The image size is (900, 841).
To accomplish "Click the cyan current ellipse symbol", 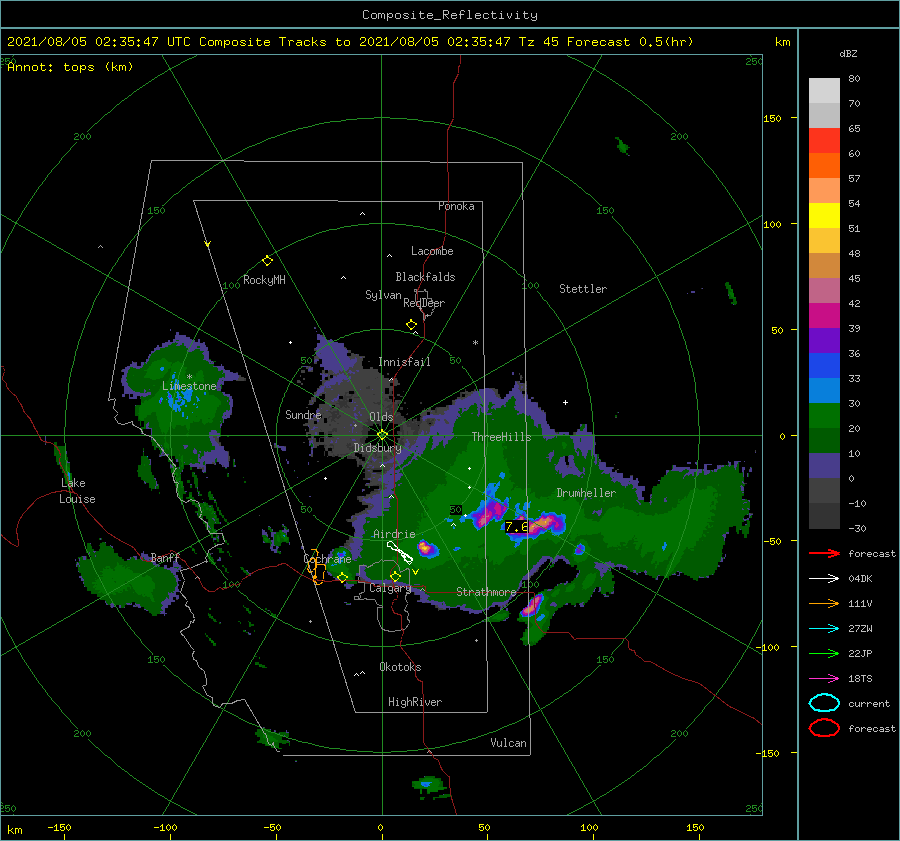I will pos(824,703).
